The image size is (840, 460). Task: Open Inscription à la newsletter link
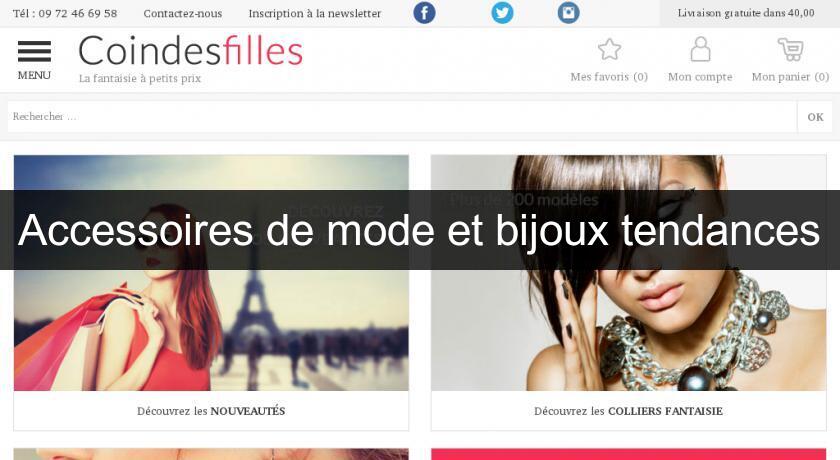click(315, 13)
